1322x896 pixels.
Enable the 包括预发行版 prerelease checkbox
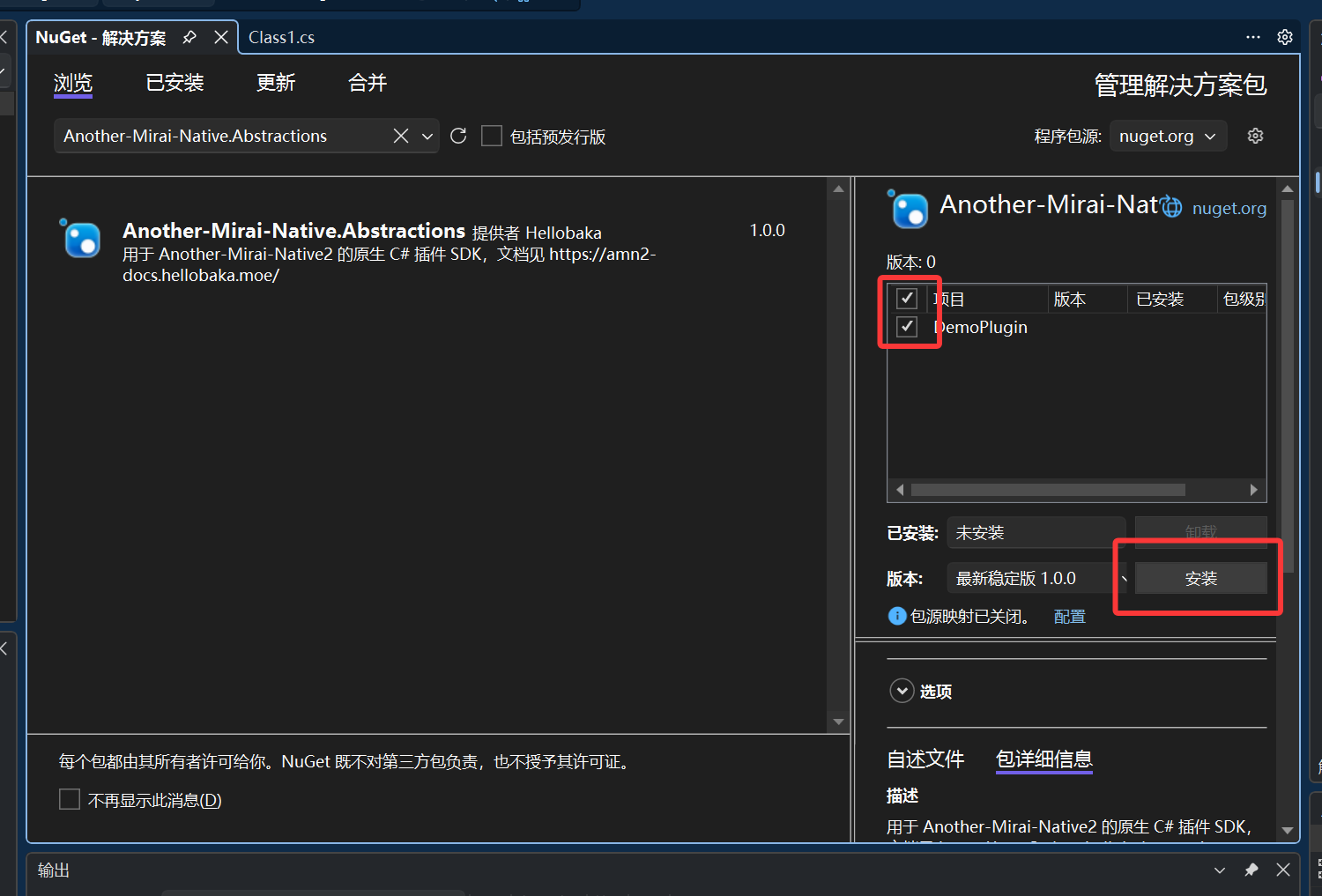492,136
